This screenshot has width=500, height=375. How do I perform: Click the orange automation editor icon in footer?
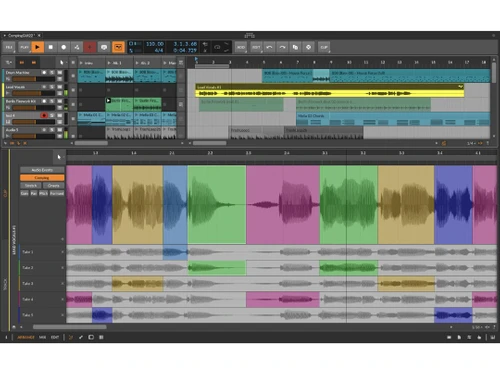coord(71,337)
